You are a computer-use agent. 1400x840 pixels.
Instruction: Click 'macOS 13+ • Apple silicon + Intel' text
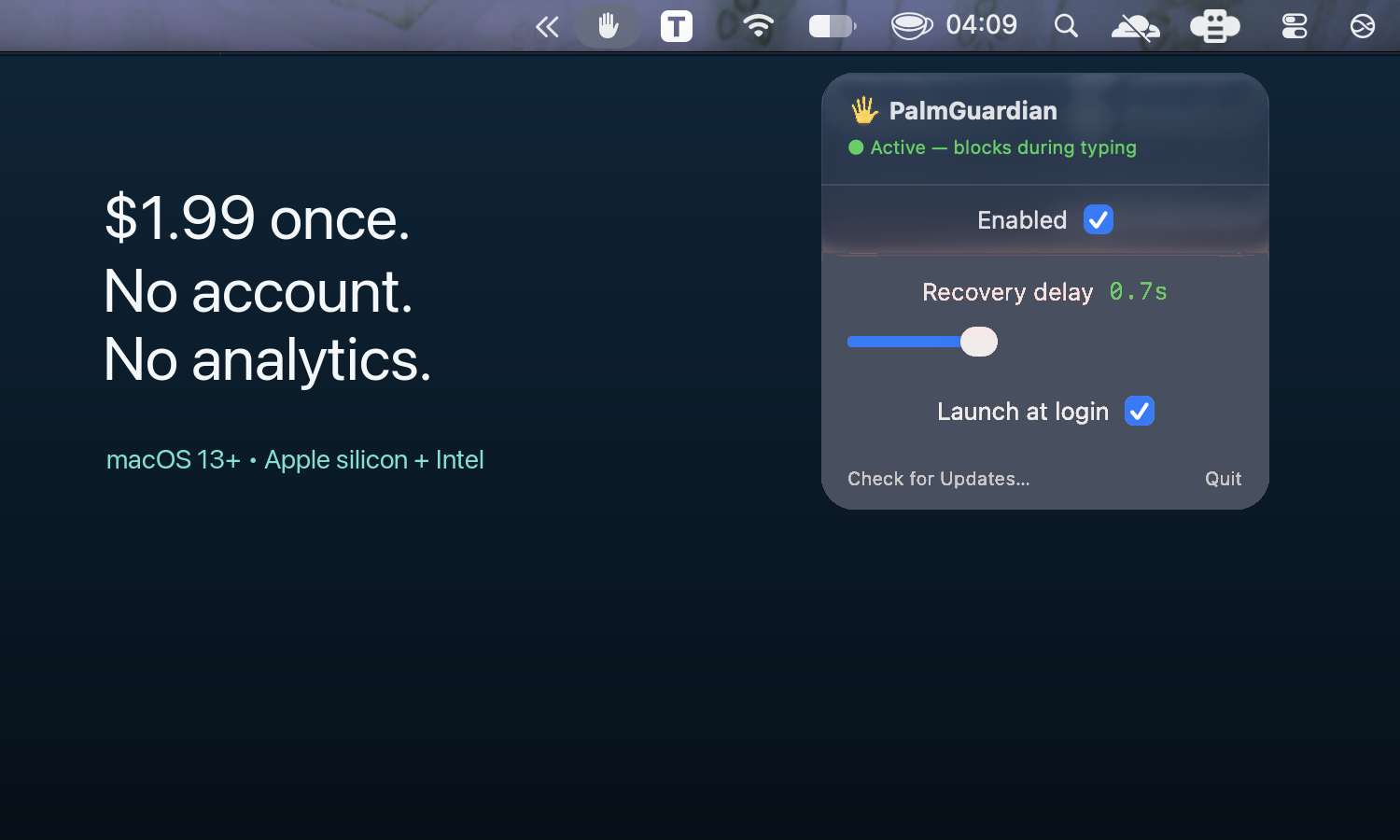pyautogui.click(x=295, y=460)
